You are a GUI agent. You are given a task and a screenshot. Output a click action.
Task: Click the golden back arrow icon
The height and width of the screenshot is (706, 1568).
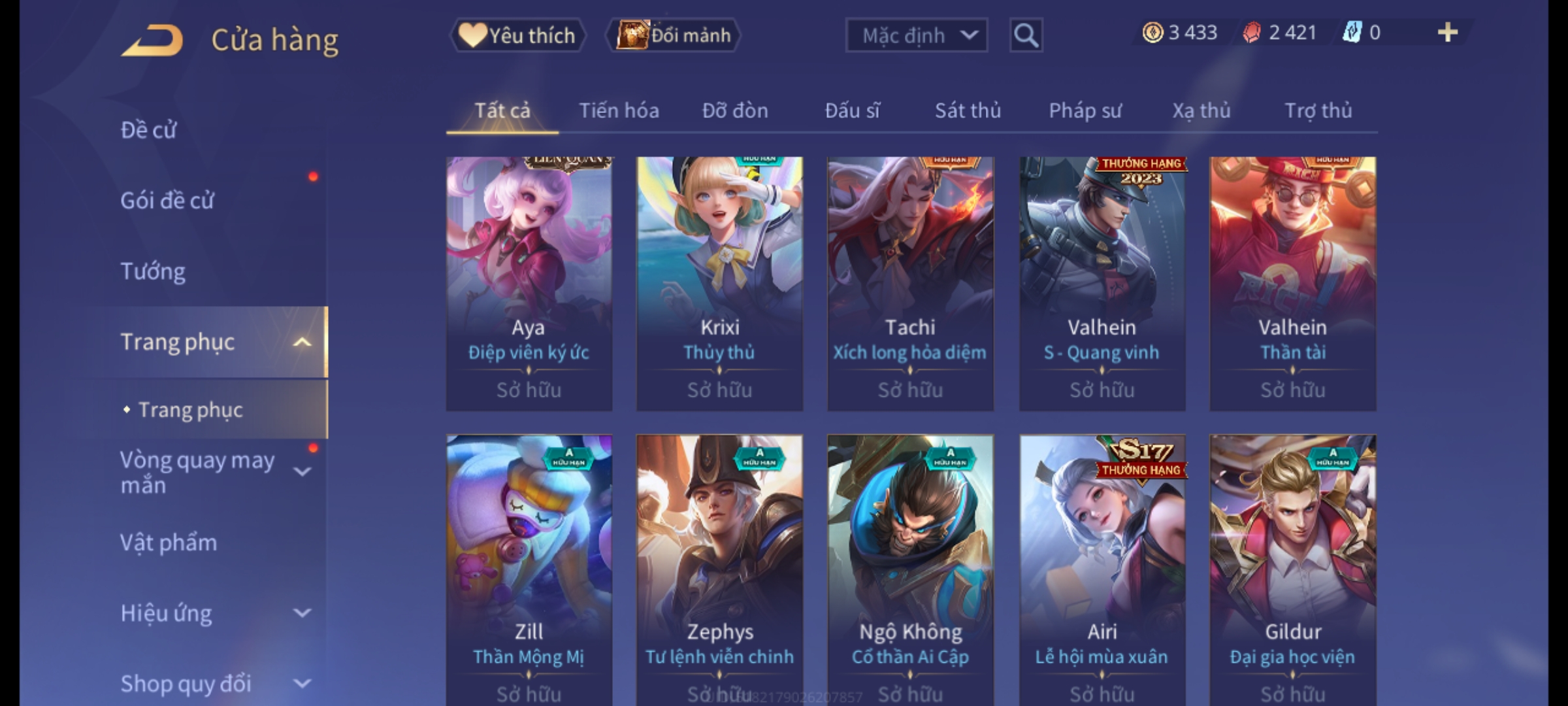(x=152, y=40)
